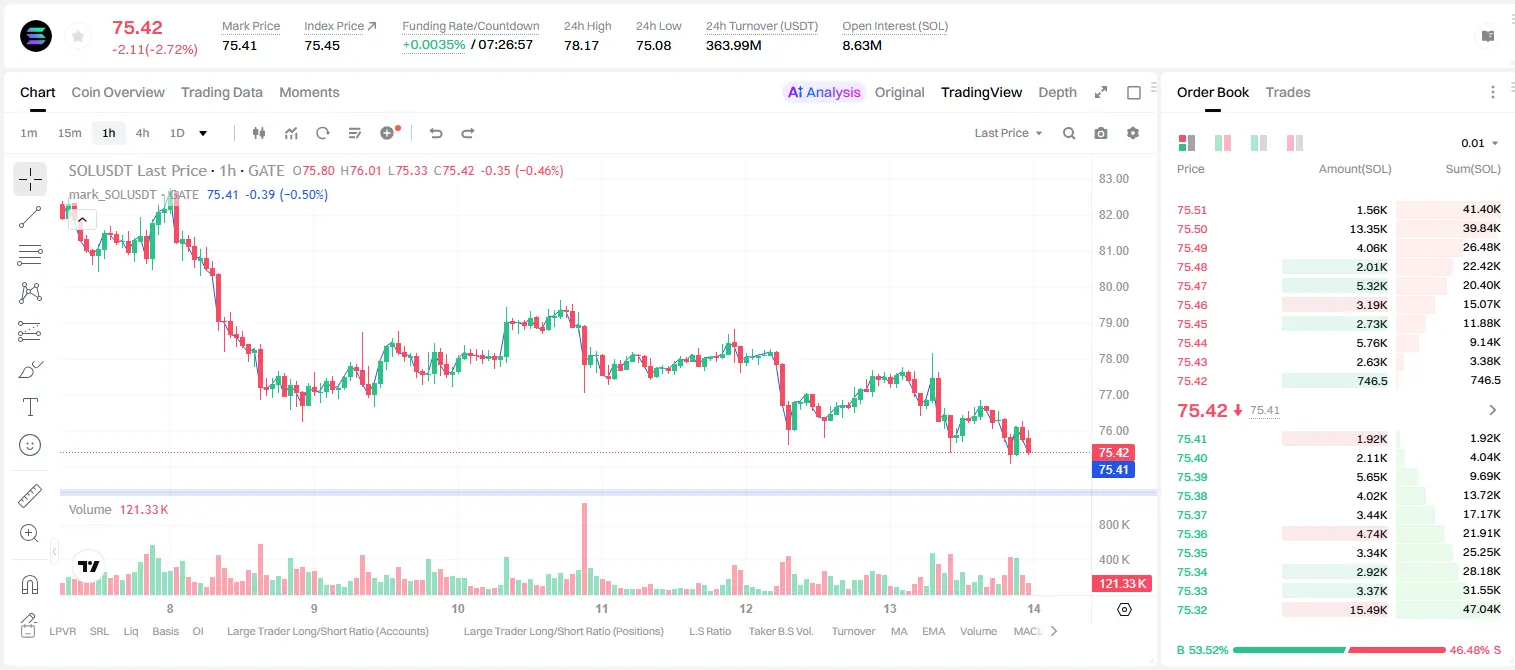Select the crosshair cursor tool
This screenshot has width=1515, height=670.
(x=30, y=179)
